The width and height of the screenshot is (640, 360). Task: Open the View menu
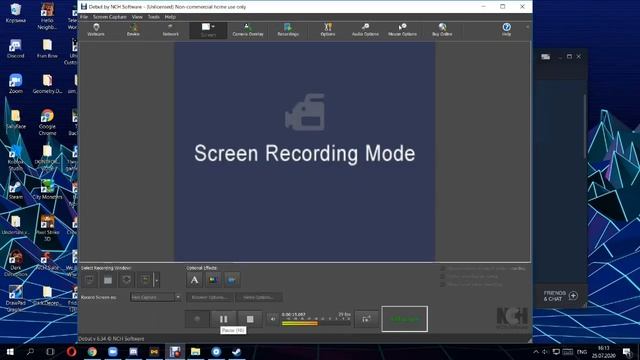point(137,17)
